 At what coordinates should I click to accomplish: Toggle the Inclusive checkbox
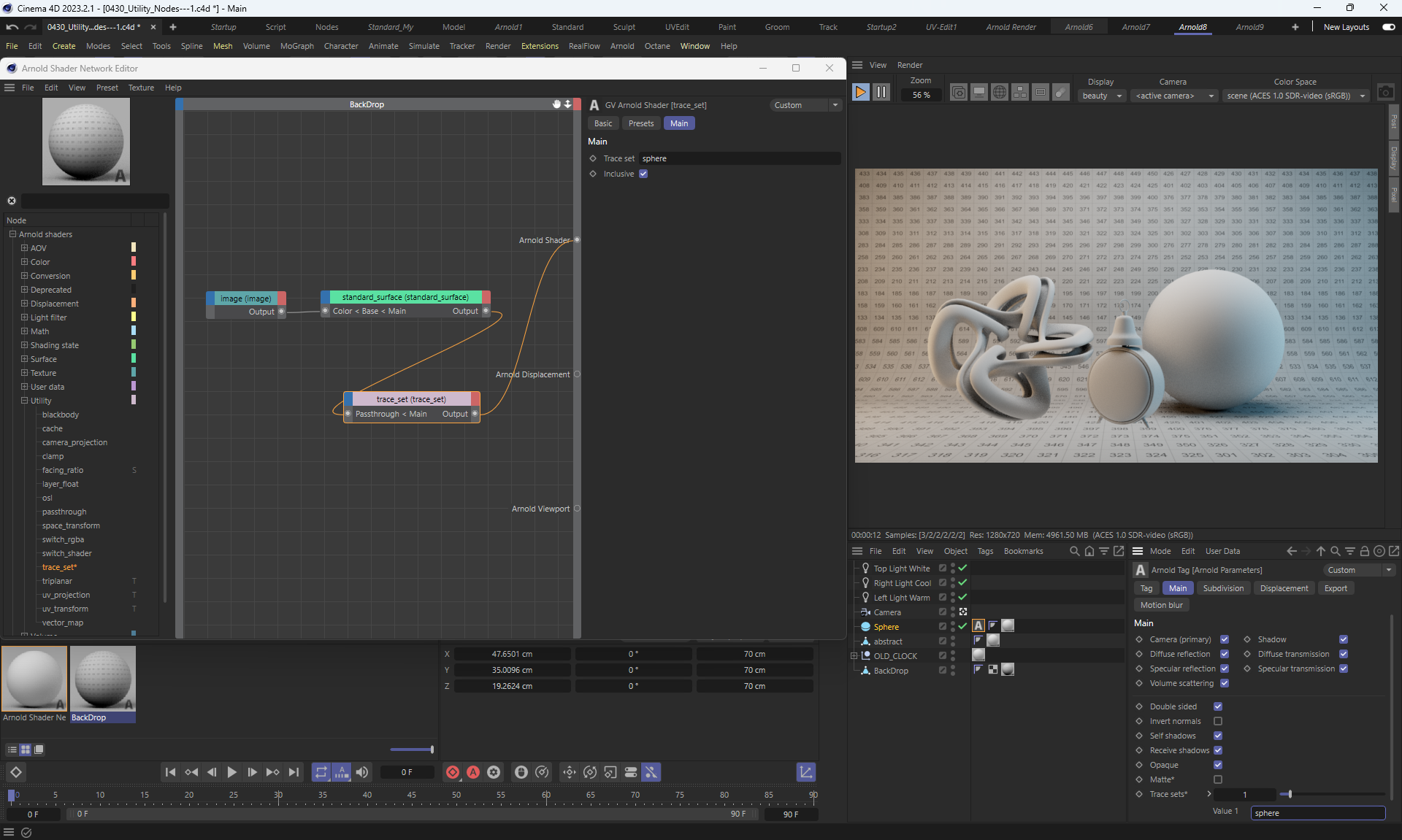(643, 174)
